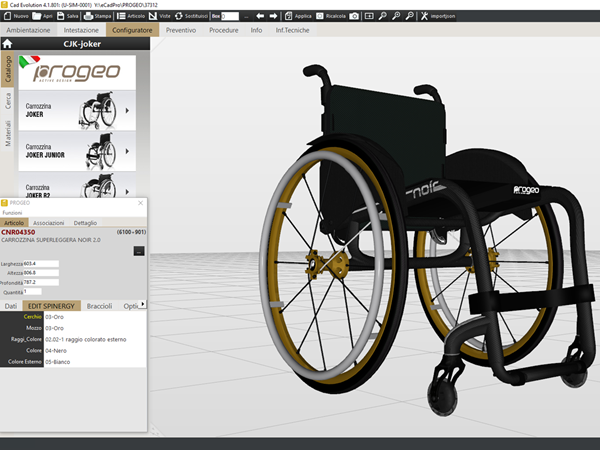Open the Preventivo tab
600x450 pixels.
[x=181, y=30]
